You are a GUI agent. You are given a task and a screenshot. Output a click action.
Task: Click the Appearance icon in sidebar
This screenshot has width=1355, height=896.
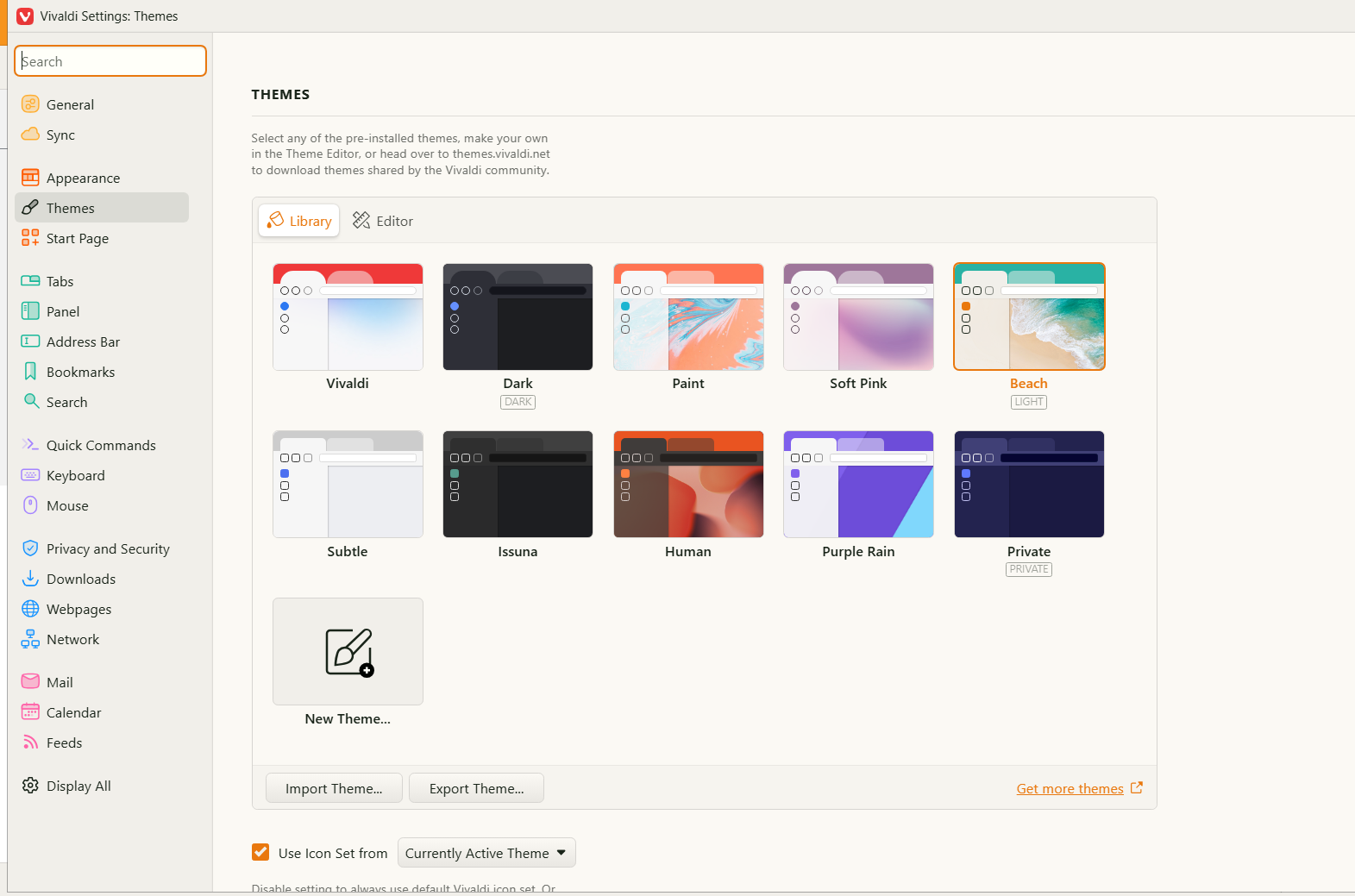(x=30, y=178)
